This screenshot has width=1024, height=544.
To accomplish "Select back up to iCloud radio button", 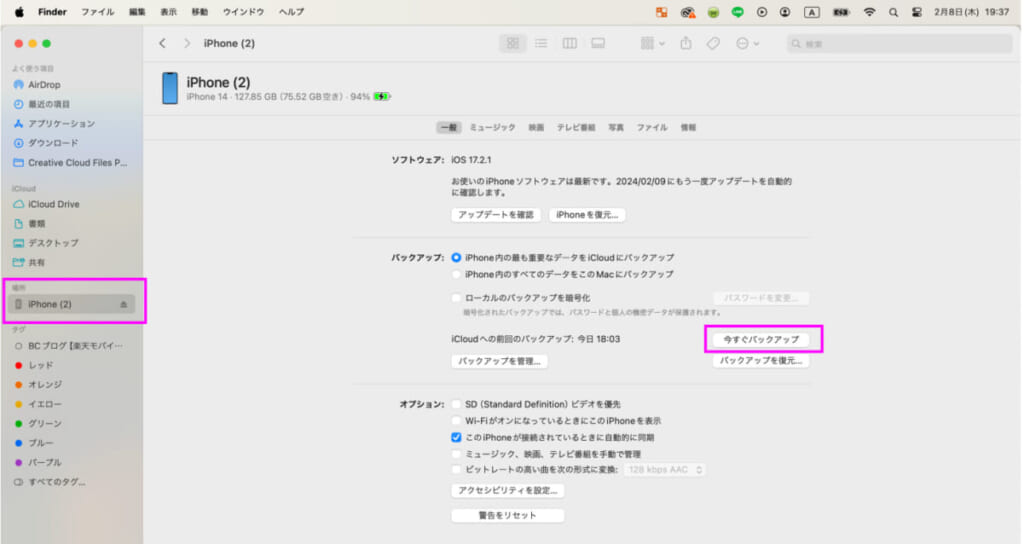I will click(456, 258).
